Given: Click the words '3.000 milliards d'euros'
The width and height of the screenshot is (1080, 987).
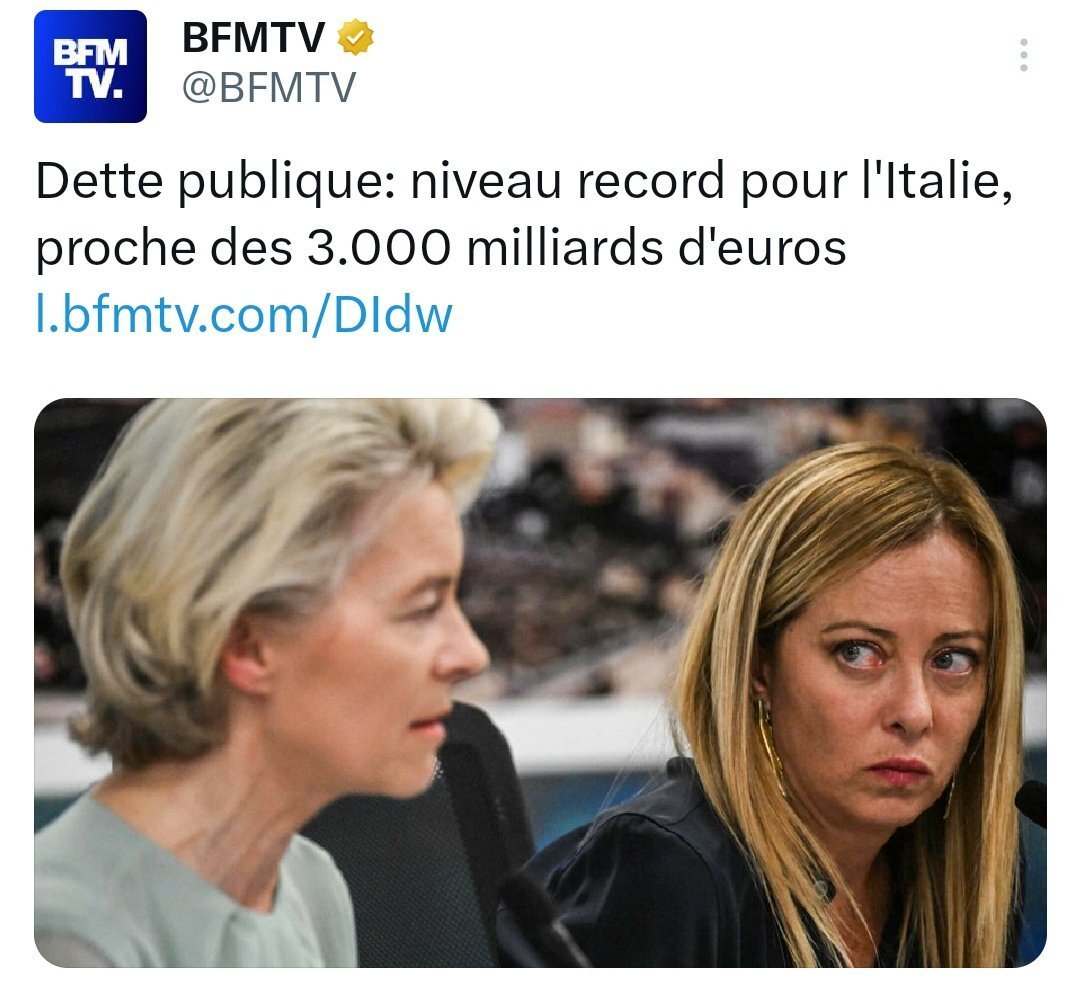Looking at the screenshot, I should [x=577, y=248].
